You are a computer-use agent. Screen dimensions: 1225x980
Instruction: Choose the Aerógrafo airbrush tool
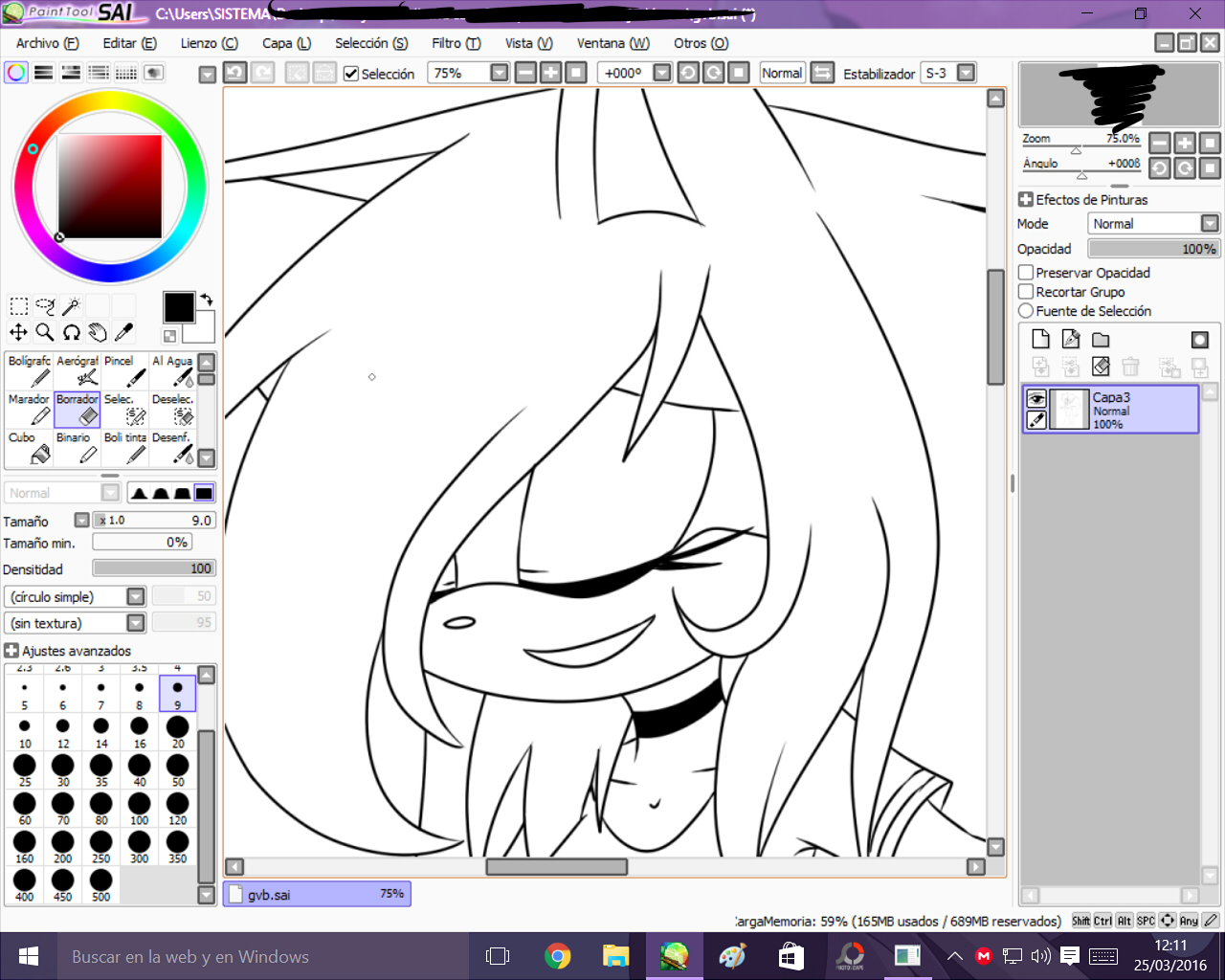(x=78, y=371)
